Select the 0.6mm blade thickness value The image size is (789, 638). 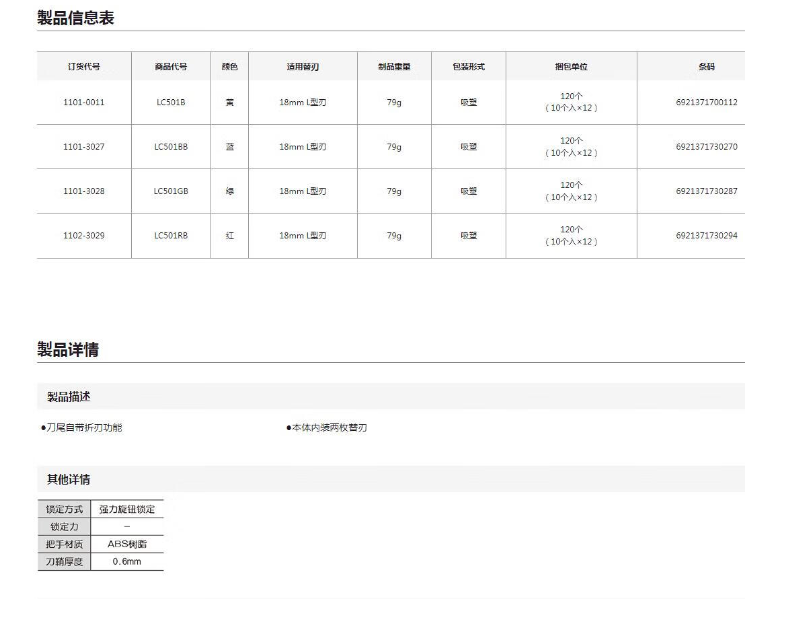click(x=126, y=562)
